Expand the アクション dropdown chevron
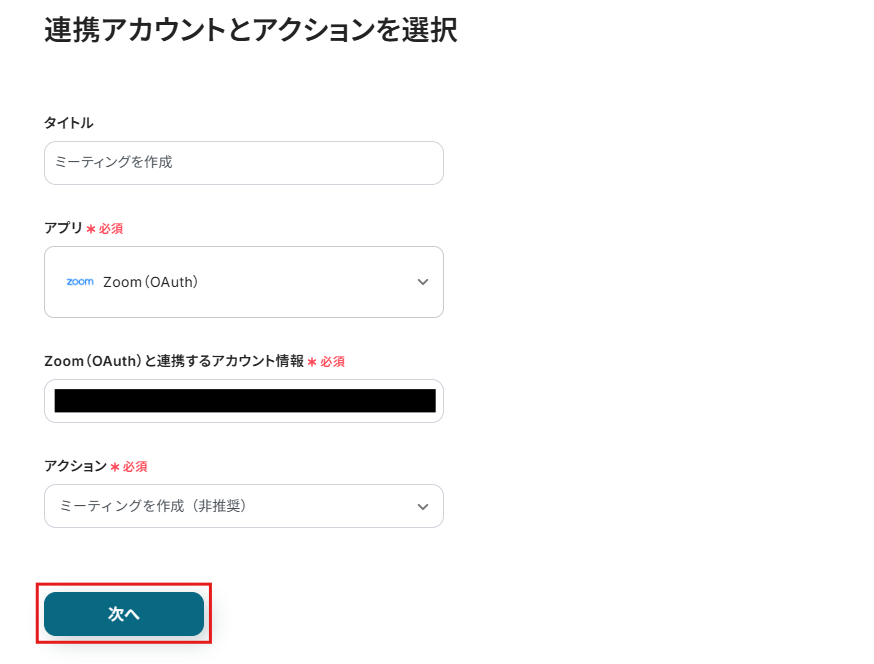The width and height of the screenshot is (874, 664). coord(422,506)
